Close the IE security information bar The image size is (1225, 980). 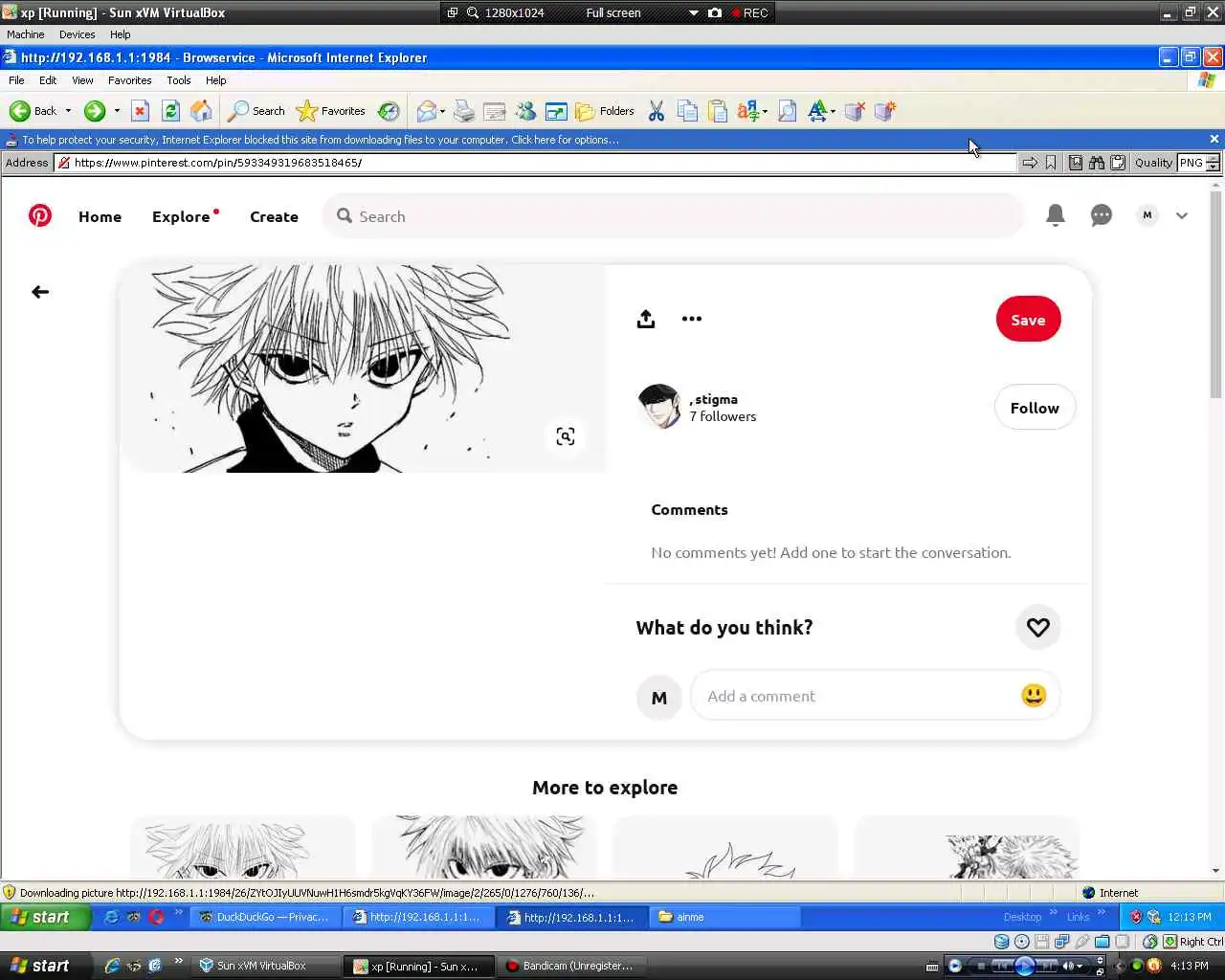click(1214, 139)
